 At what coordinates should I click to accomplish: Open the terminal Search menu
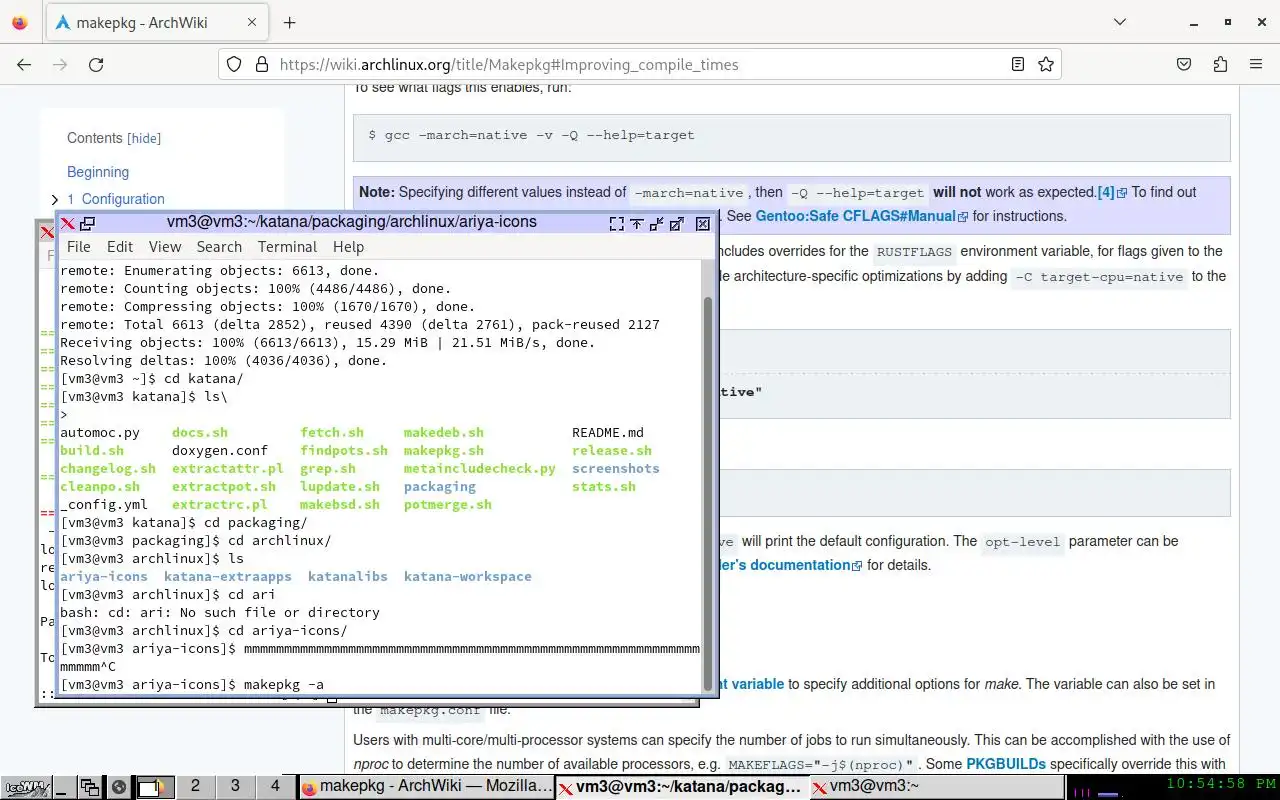click(x=219, y=247)
